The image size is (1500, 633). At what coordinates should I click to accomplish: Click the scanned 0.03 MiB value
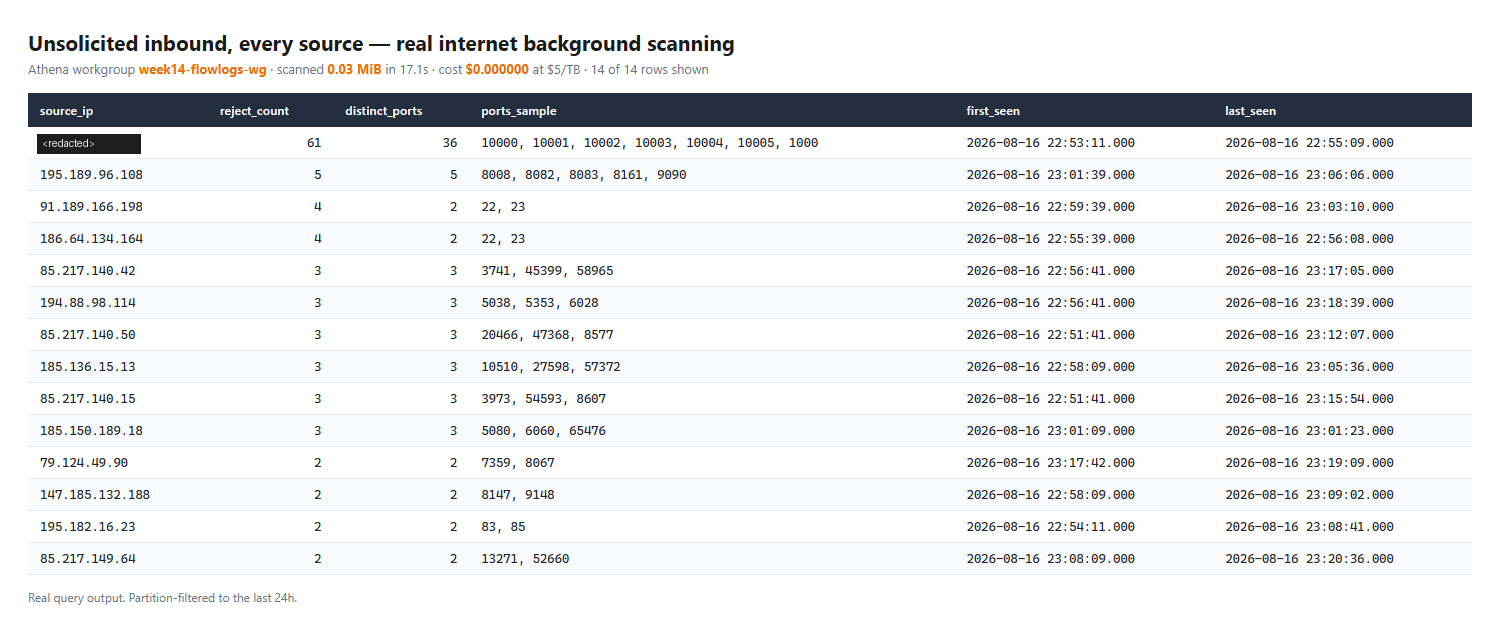pos(355,70)
